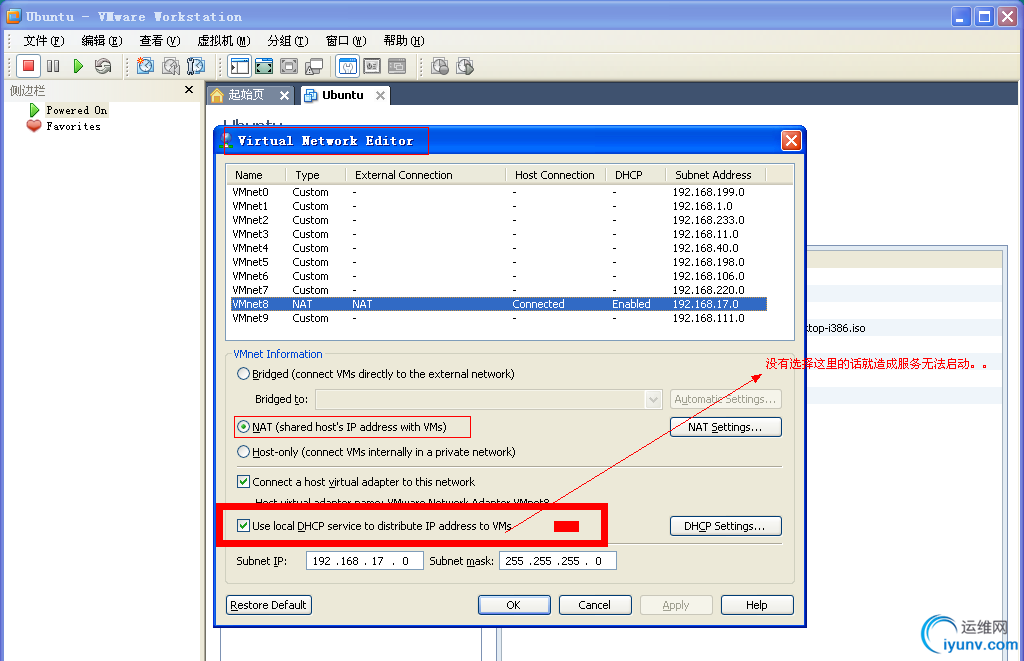Close the Virtual Network Editor dialog
Screen dimensions: 1024x661
[792, 140]
